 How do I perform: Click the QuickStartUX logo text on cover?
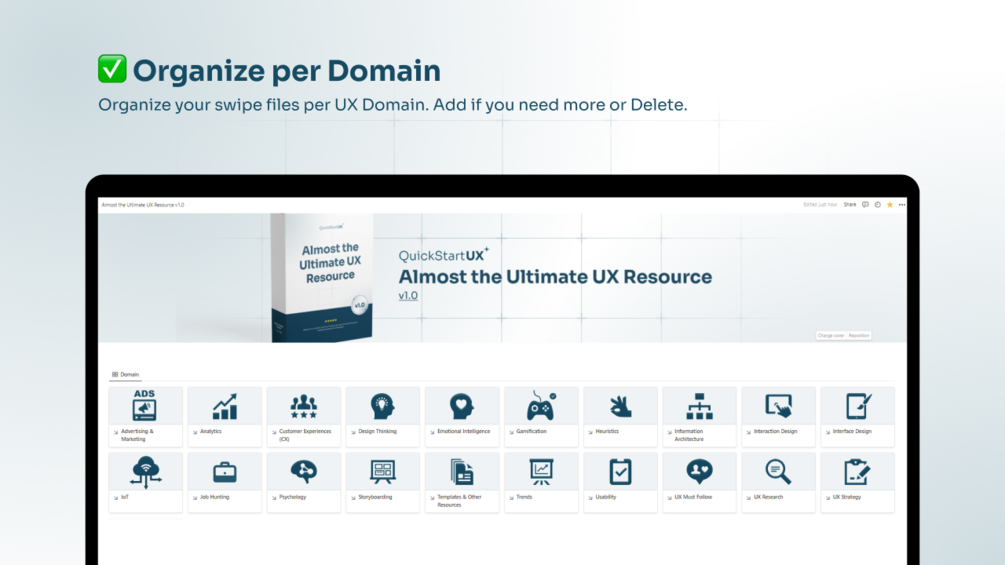click(444, 255)
